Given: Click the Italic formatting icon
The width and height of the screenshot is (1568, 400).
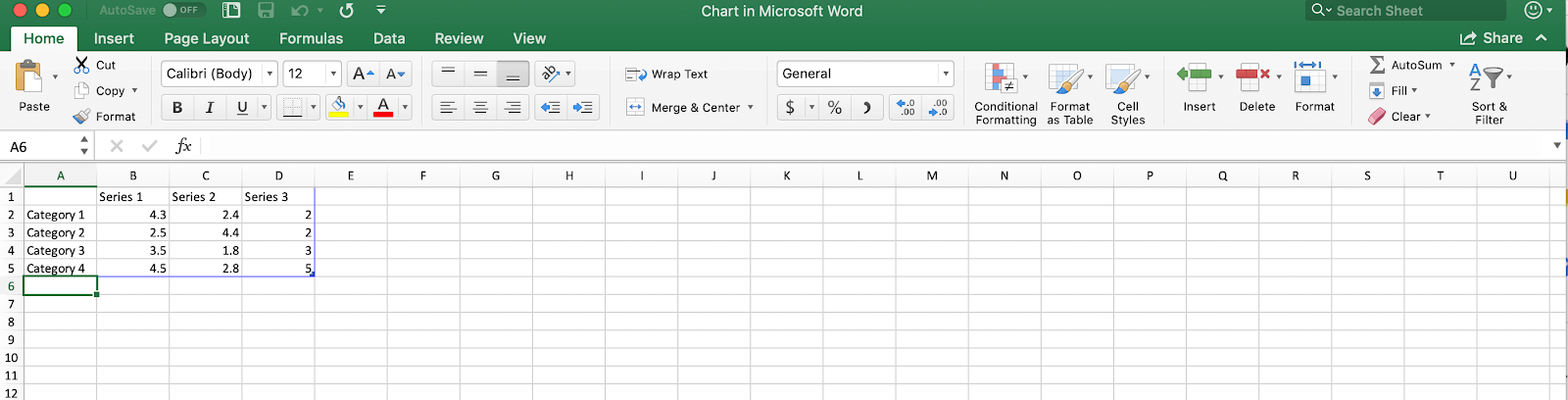Looking at the screenshot, I should (x=210, y=108).
